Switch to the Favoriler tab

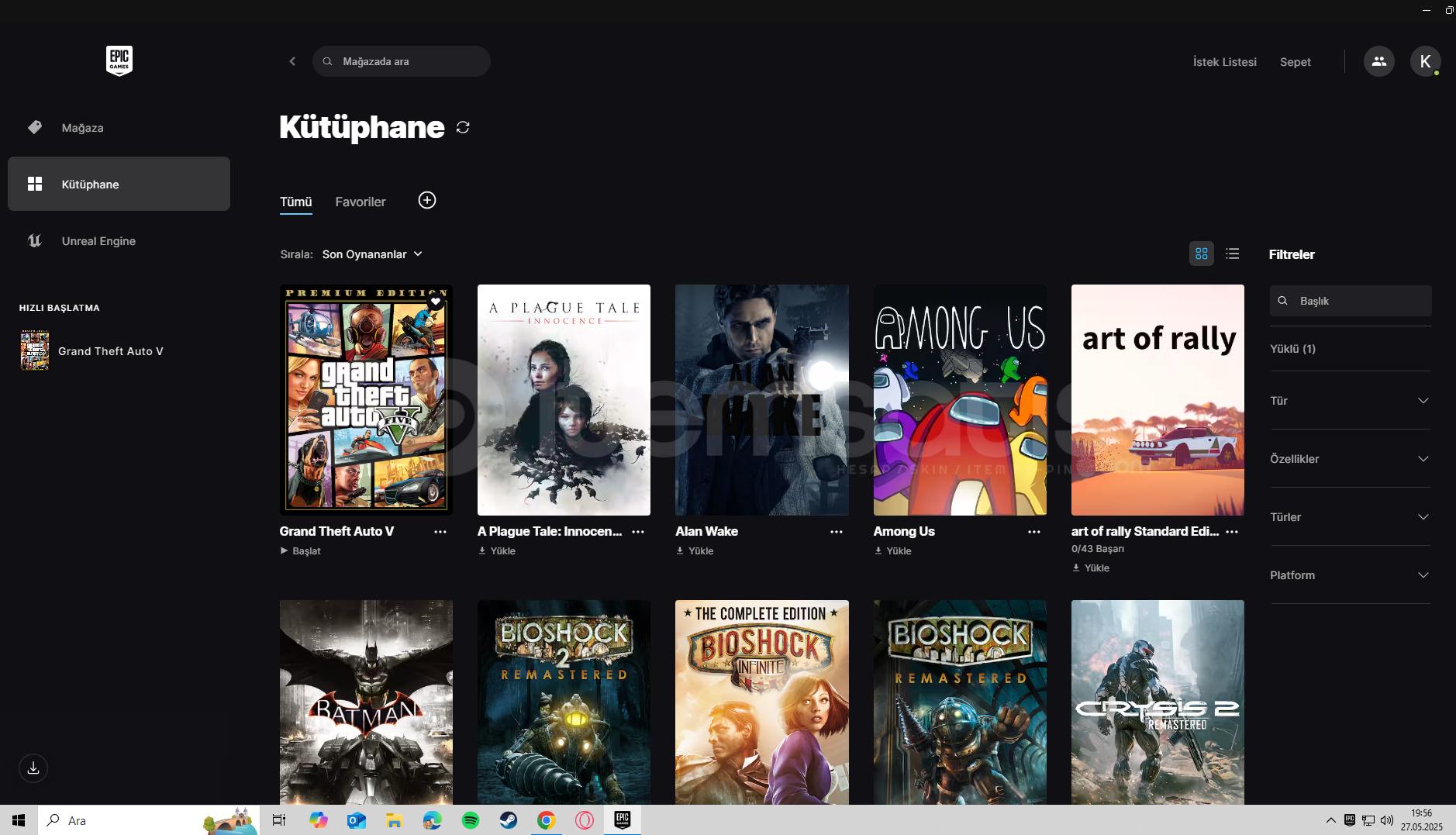tap(360, 202)
